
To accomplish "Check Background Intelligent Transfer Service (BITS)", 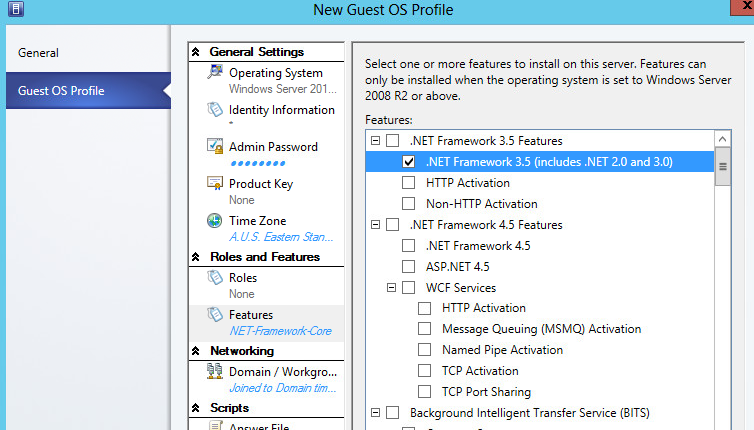I will [x=392, y=413].
